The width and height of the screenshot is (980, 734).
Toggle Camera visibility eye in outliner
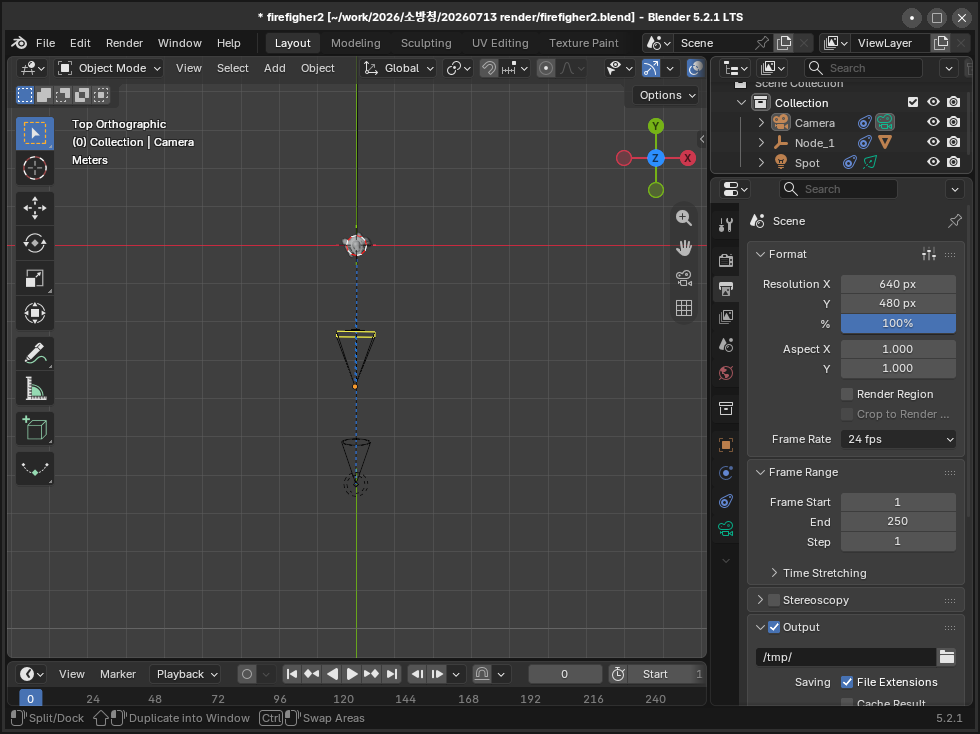pos(933,123)
